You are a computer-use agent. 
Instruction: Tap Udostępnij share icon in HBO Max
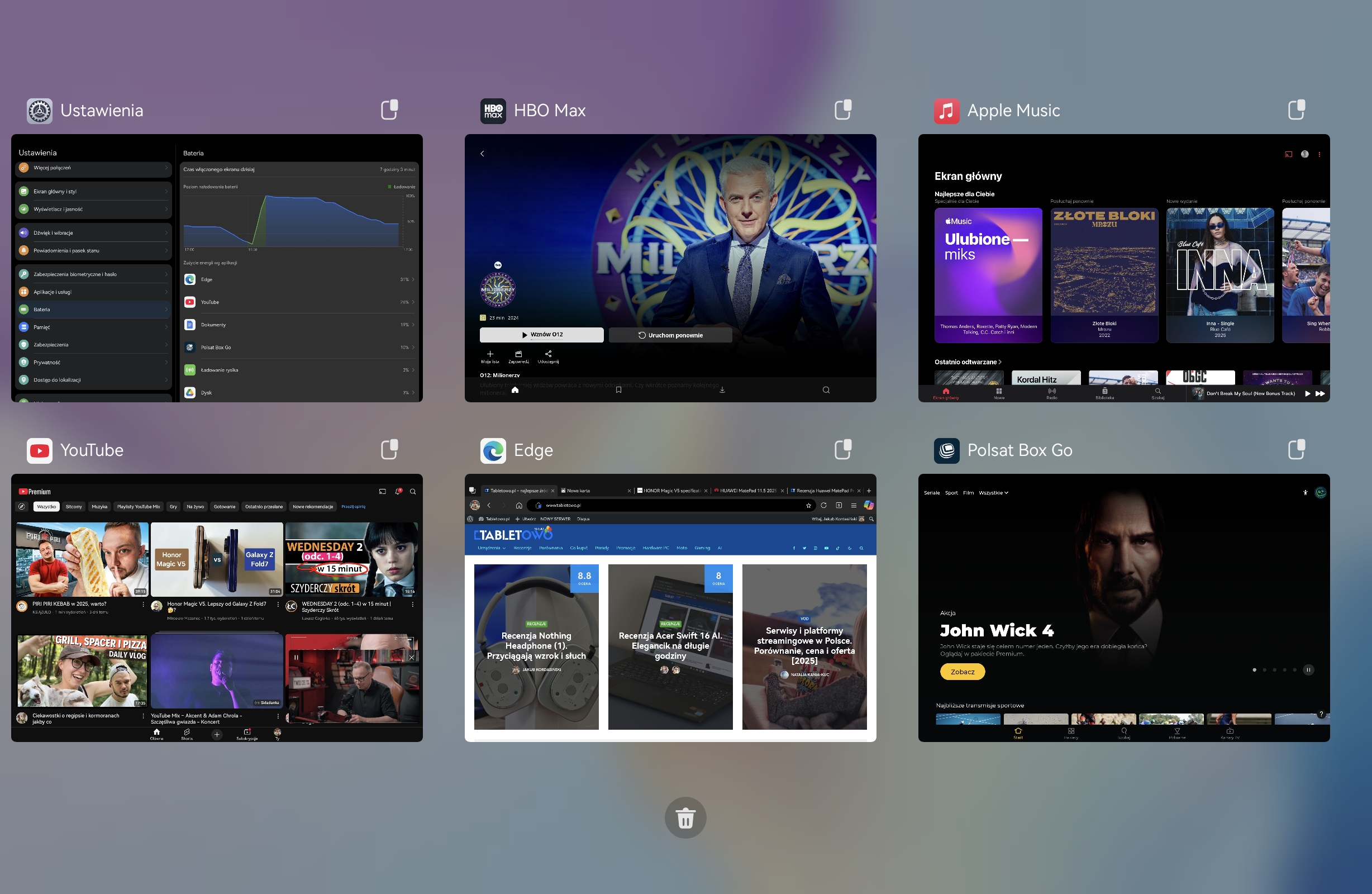pos(548,354)
